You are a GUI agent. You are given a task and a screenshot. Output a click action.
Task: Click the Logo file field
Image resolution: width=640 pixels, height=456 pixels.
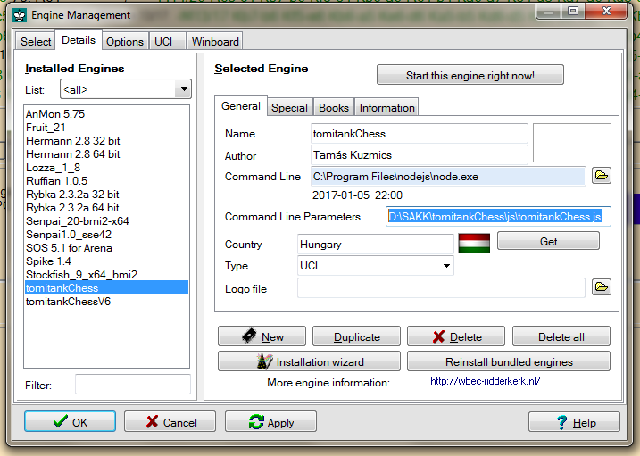pos(441,288)
